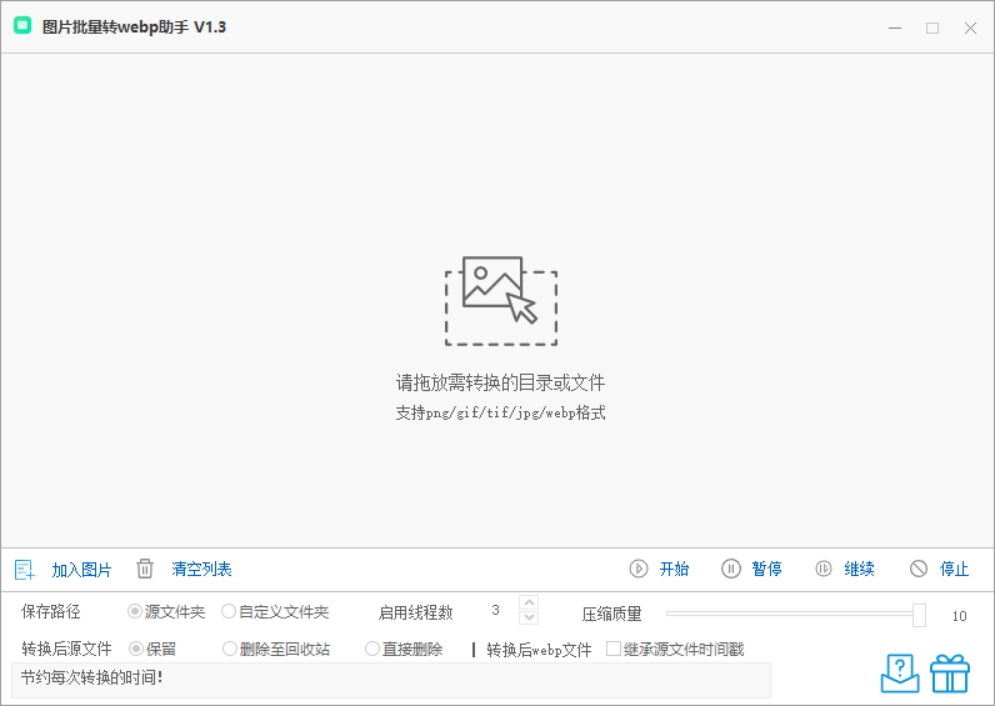Decrease thread count with down arrow
Image resolution: width=995 pixels, height=706 pixels.
coord(529,617)
